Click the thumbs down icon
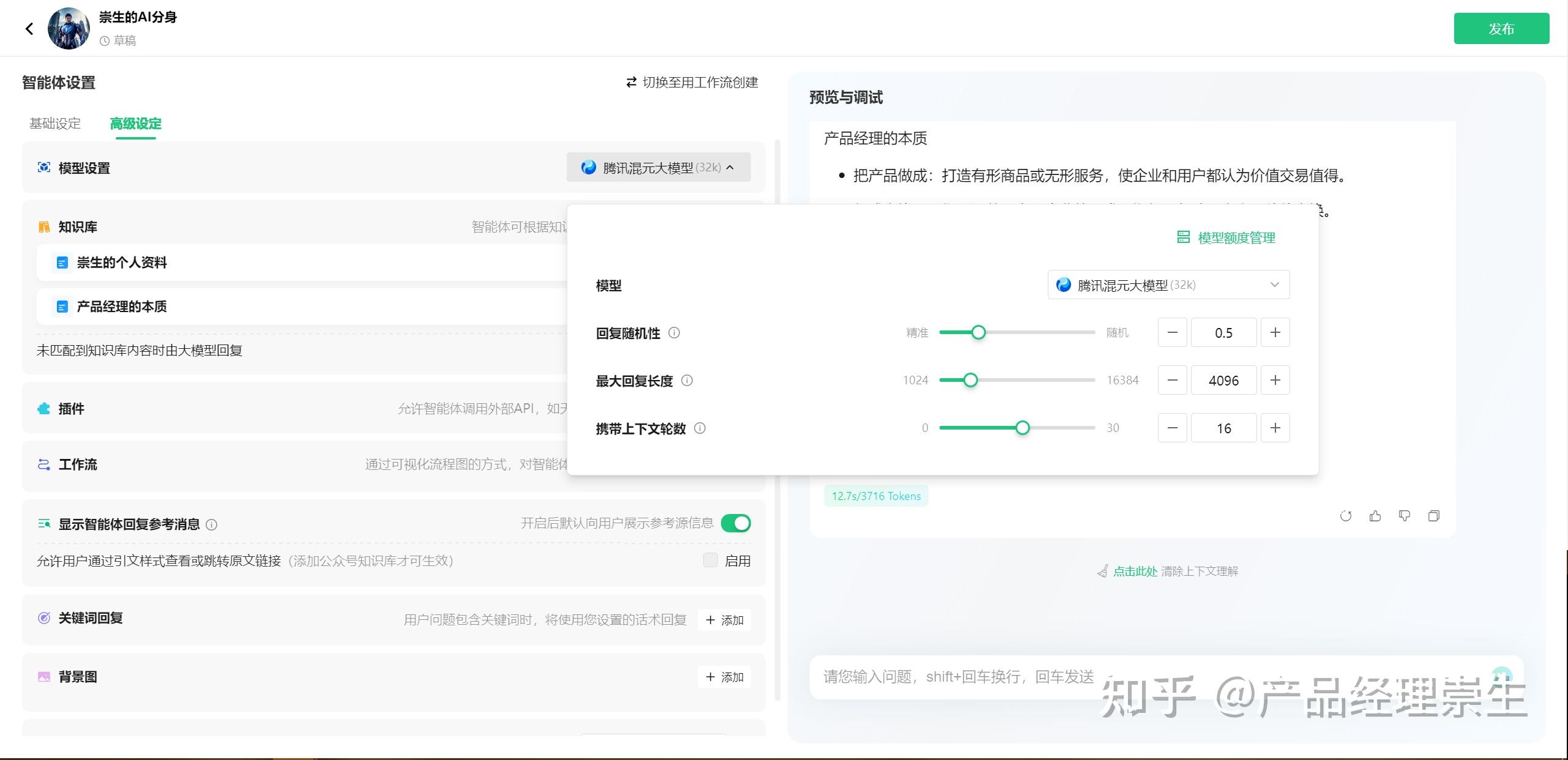1568x760 pixels. (1404, 516)
